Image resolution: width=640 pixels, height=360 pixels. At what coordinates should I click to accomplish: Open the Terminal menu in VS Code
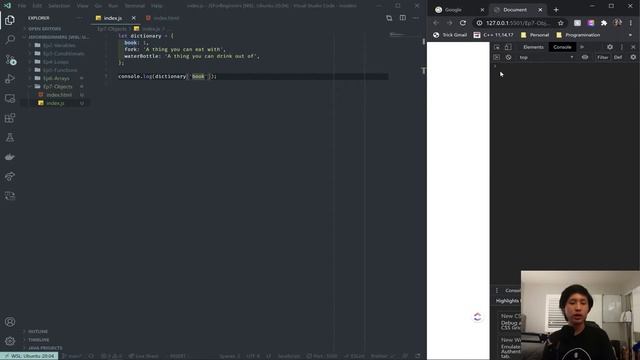tap(134, 6)
